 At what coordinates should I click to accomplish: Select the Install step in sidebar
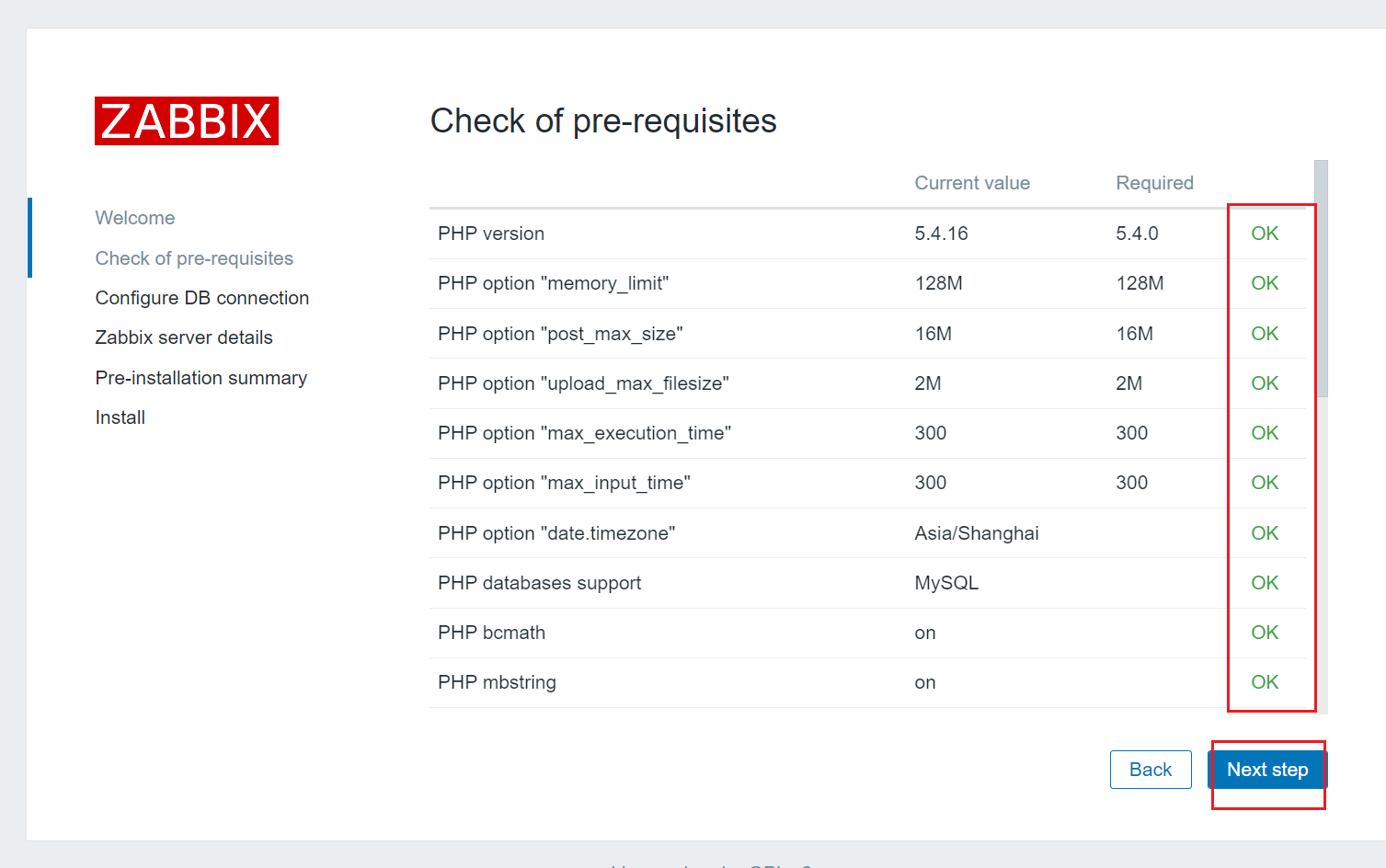point(120,417)
